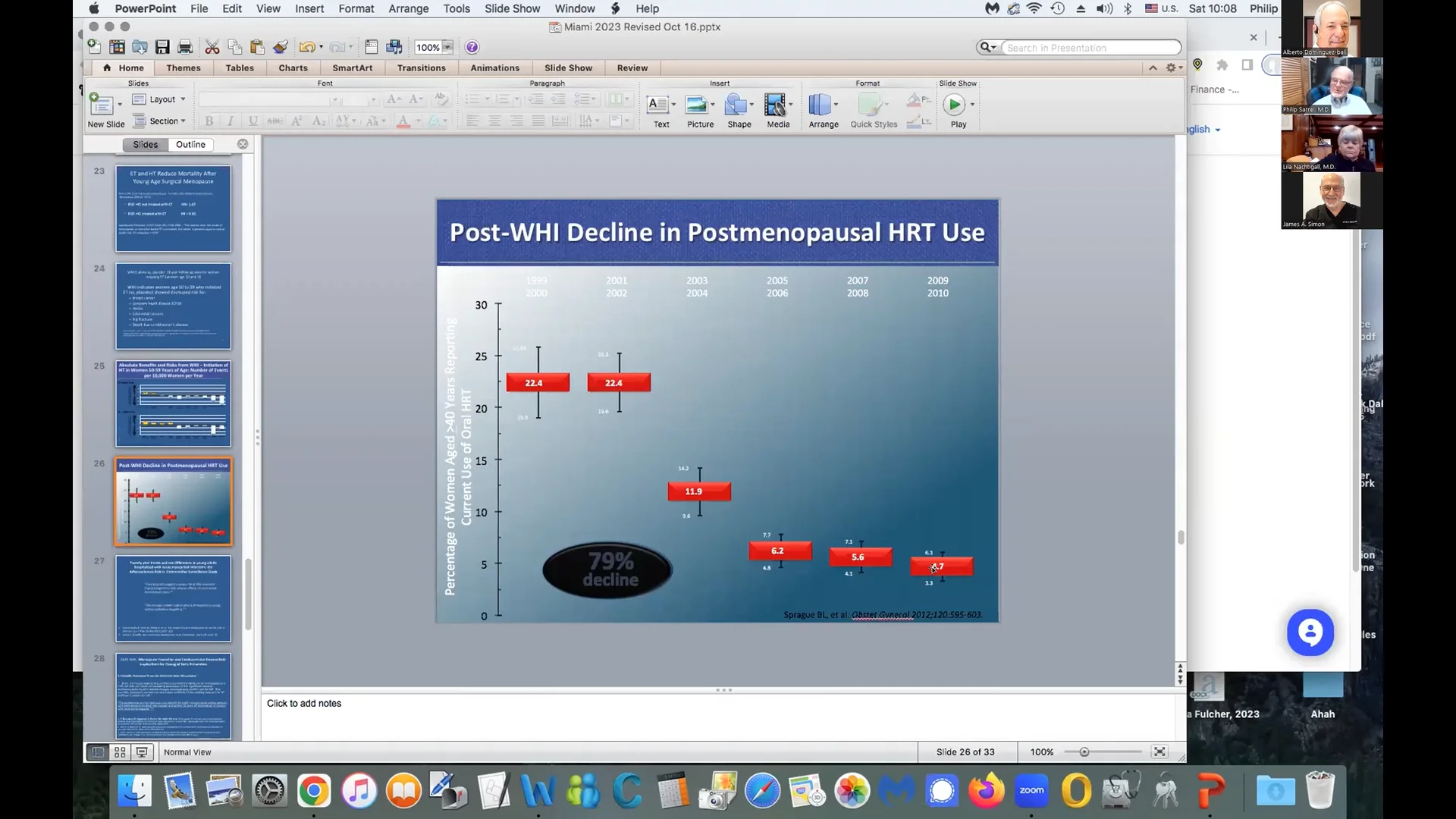Select the Themes ribbon tab

pos(184,68)
